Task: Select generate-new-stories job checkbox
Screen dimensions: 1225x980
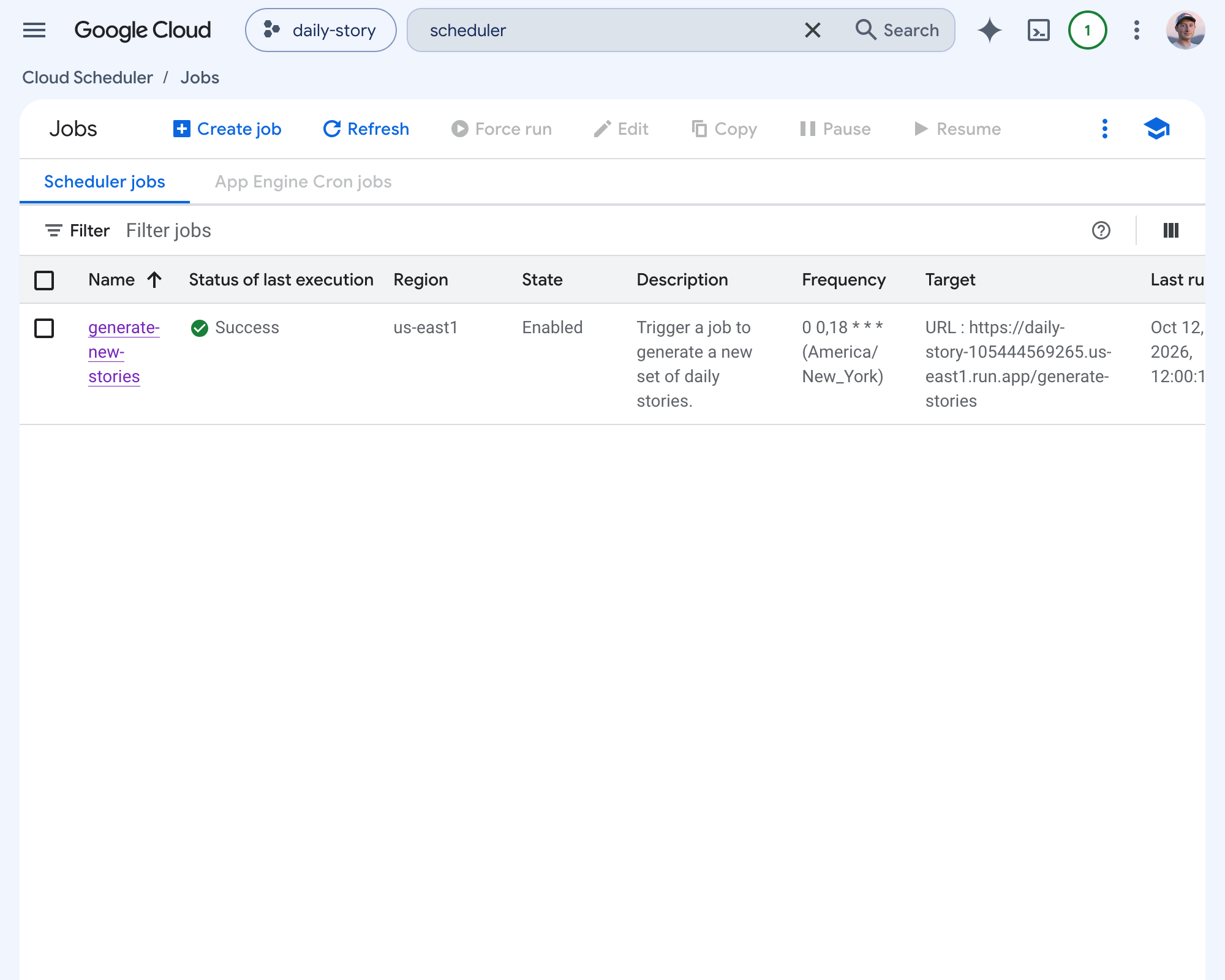Action: coord(44,328)
